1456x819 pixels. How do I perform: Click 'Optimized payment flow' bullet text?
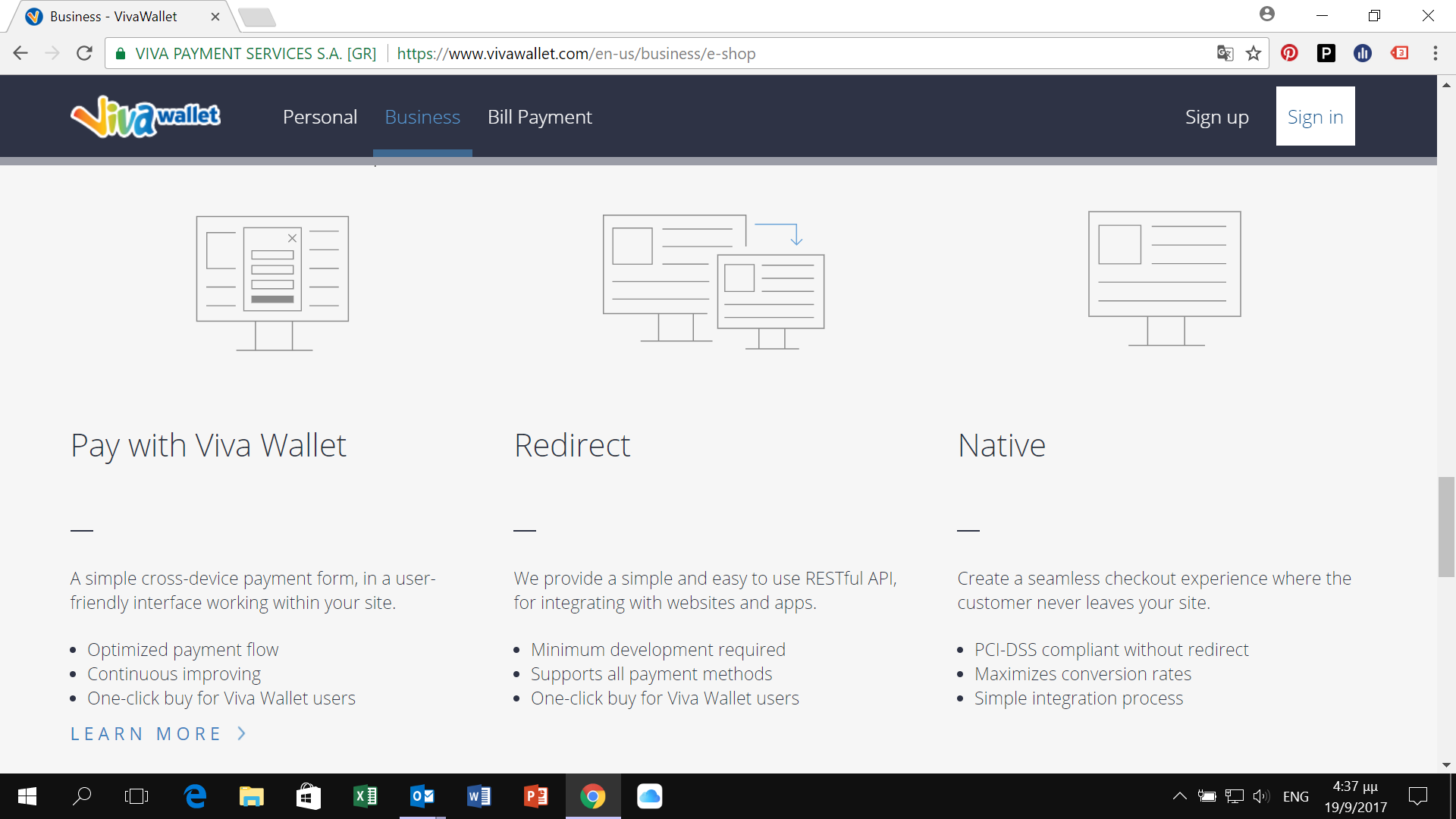coord(183,650)
